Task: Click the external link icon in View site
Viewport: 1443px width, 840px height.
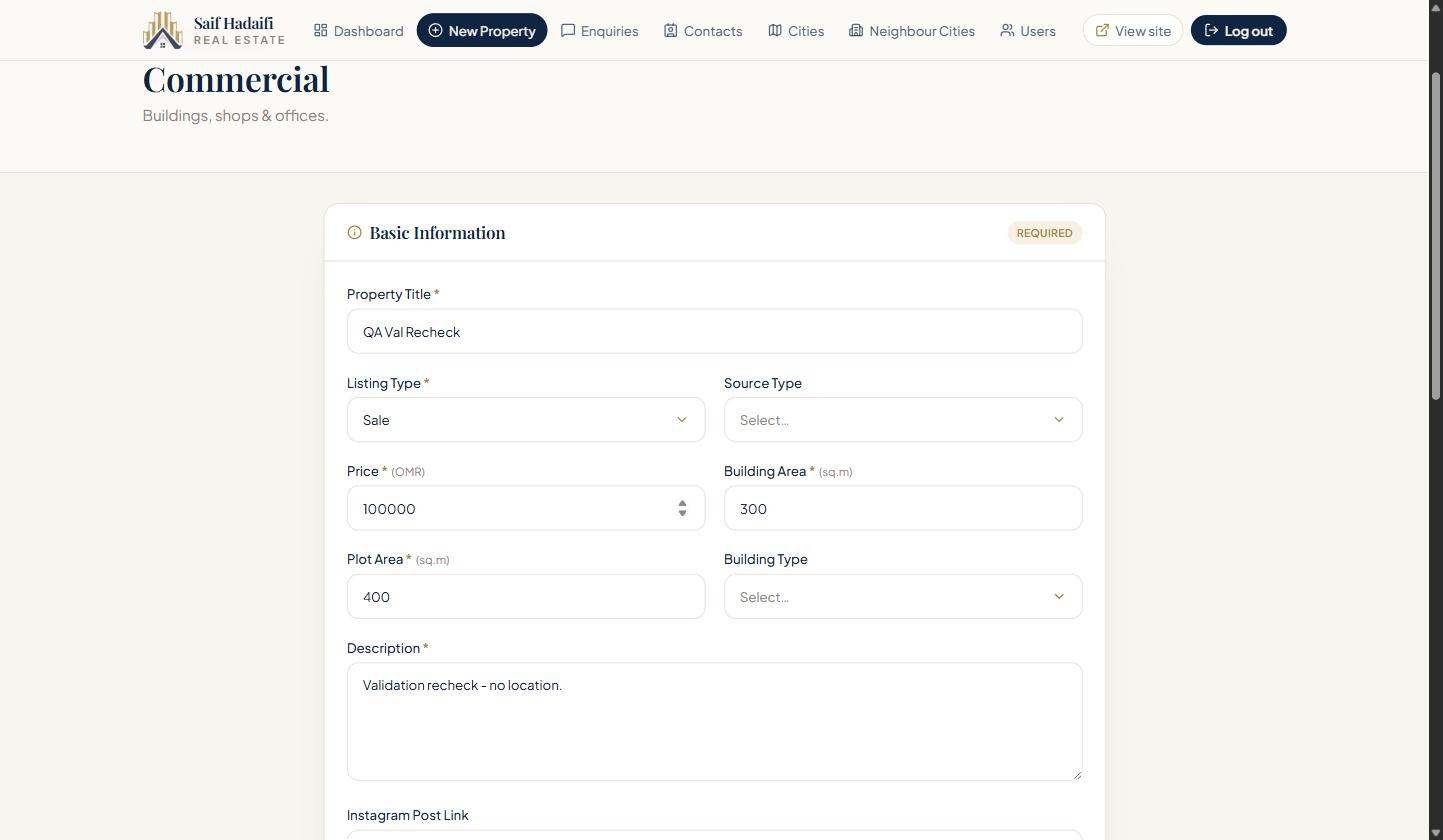Action: 1102,30
